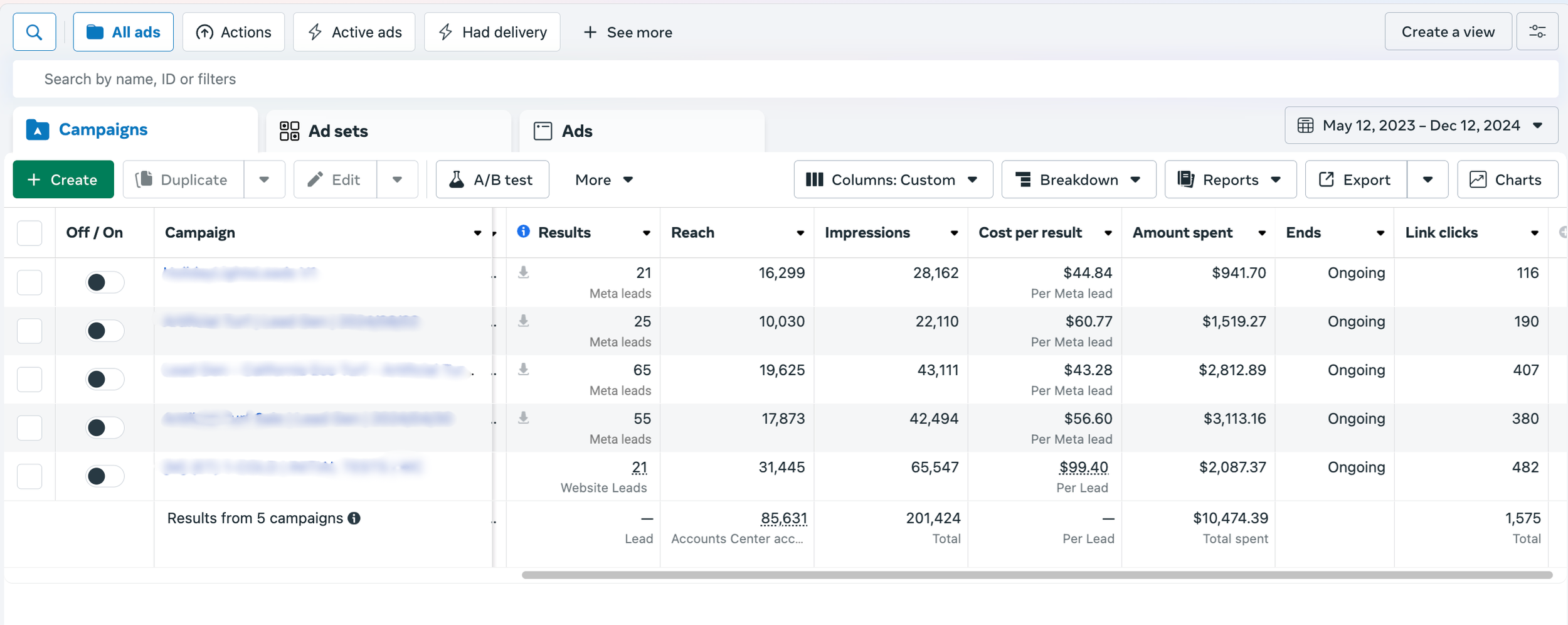Image resolution: width=1568 pixels, height=625 pixels.
Task: Click the download icon in the 65 Meta leads row
Action: pos(523,370)
